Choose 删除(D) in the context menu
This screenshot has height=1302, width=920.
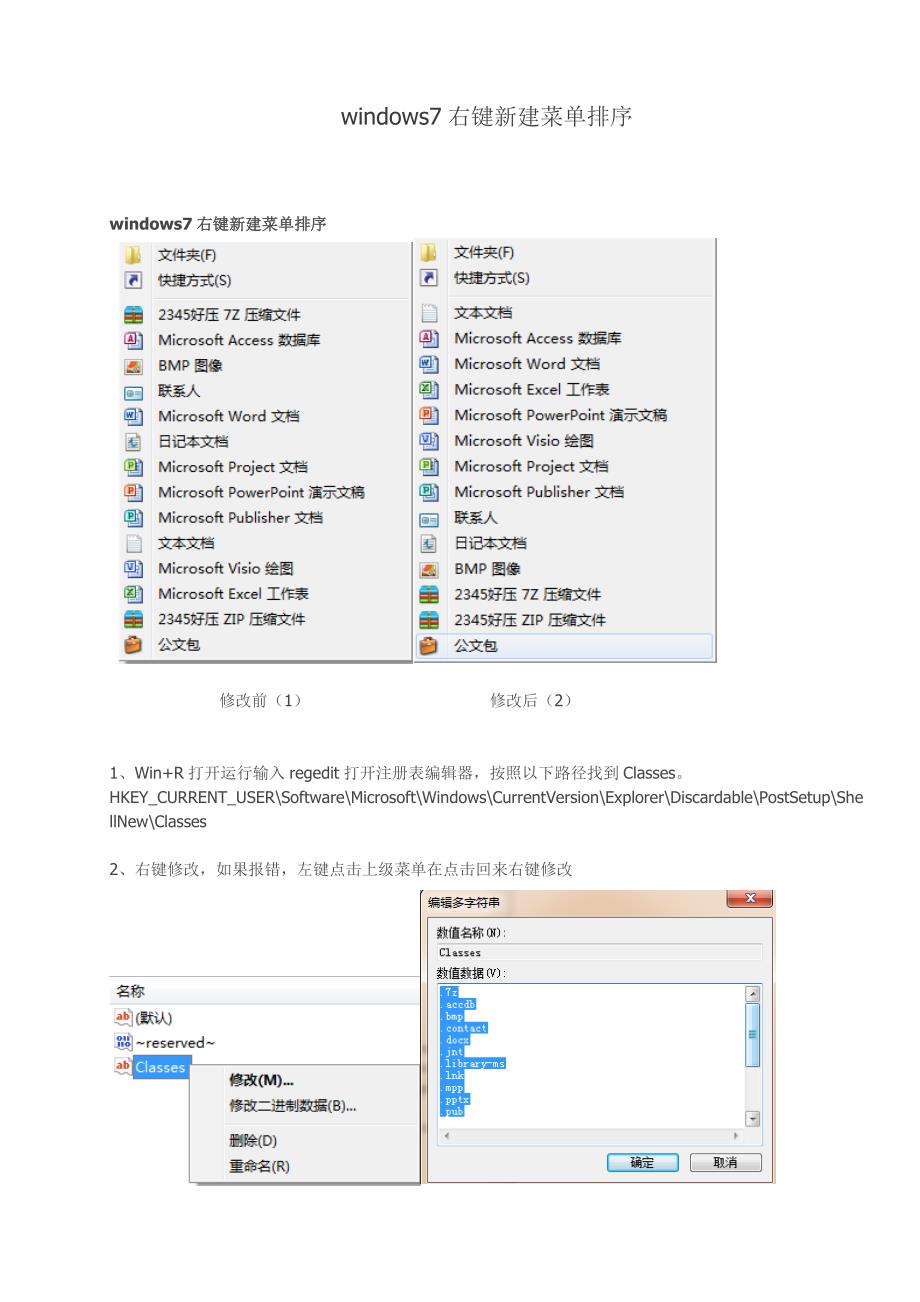pyautogui.click(x=253, y=1141)
